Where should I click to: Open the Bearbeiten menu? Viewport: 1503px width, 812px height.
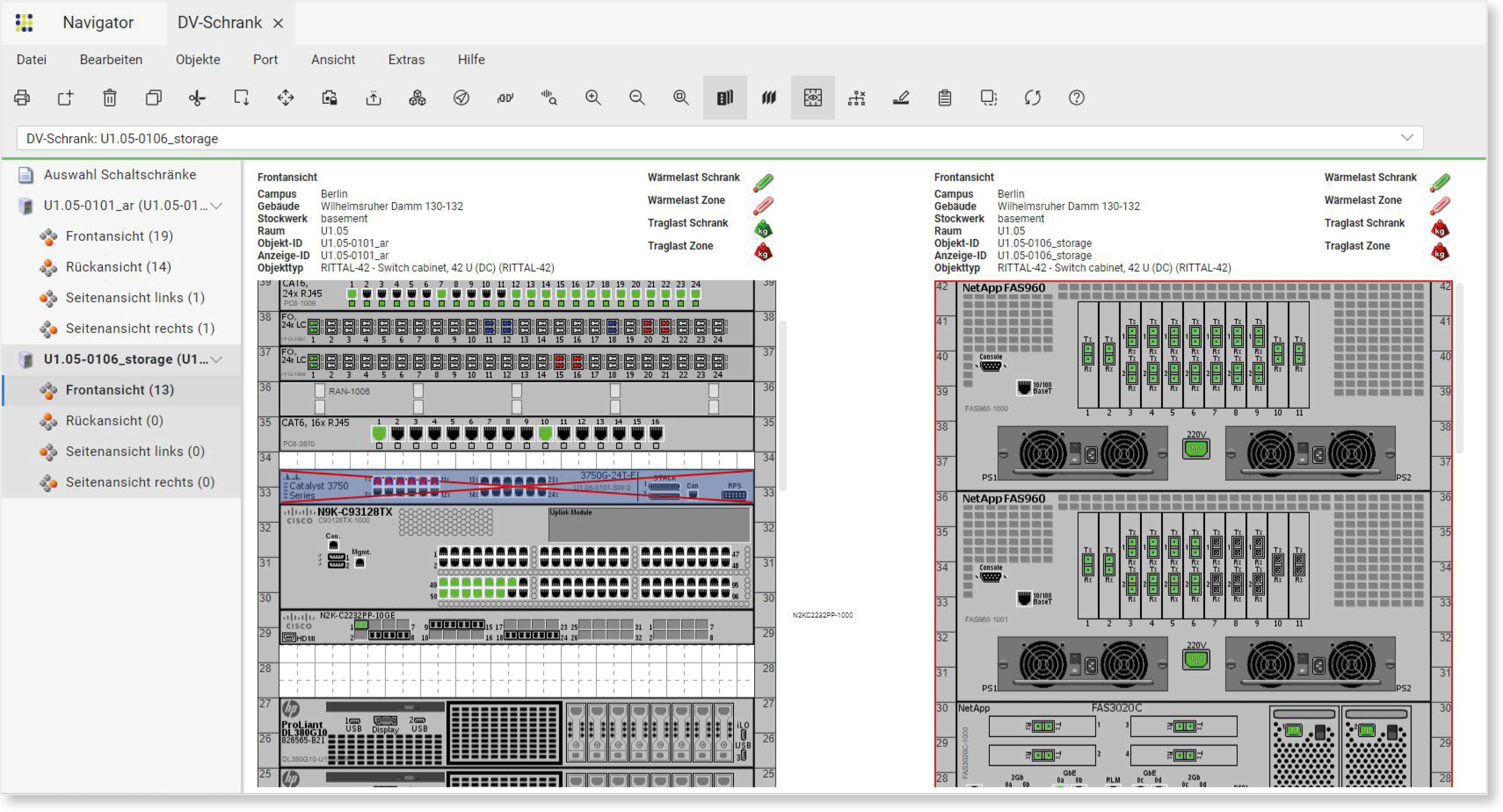[111, 60]
